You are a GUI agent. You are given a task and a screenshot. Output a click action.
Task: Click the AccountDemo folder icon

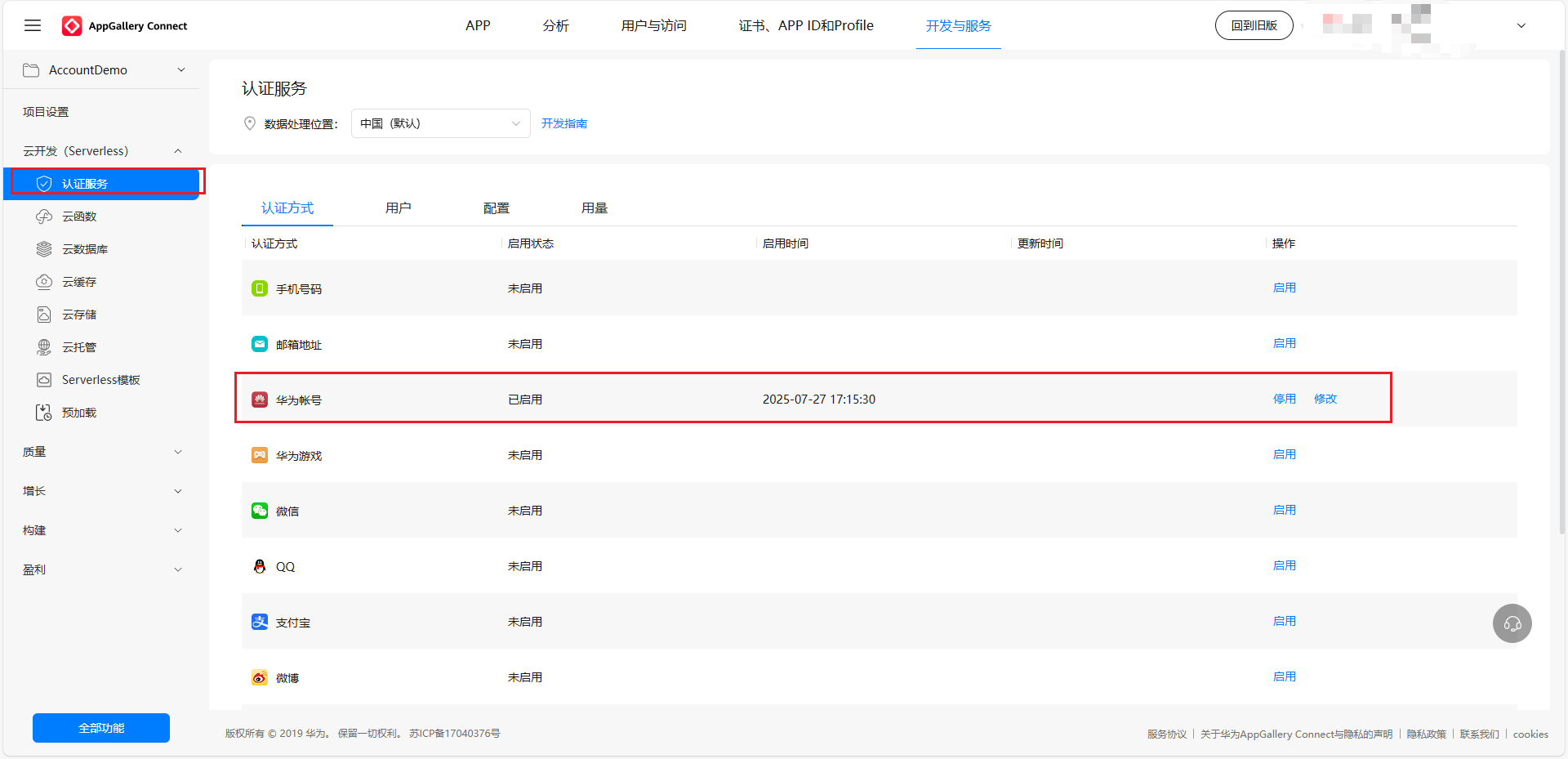pyautogui.click(x=31, y=70)
